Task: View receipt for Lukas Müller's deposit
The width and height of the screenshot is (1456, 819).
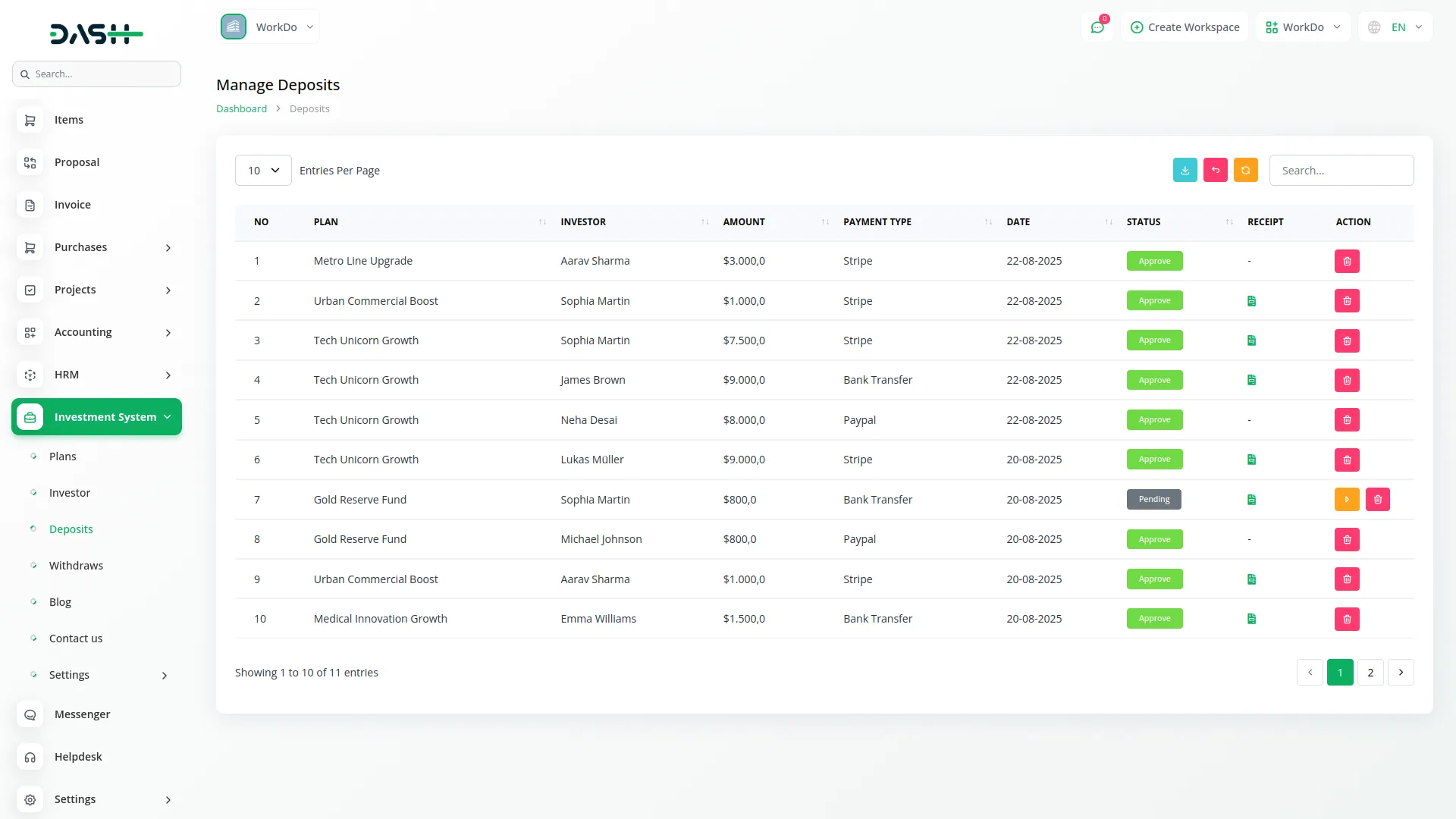Action: [1251, 460]
